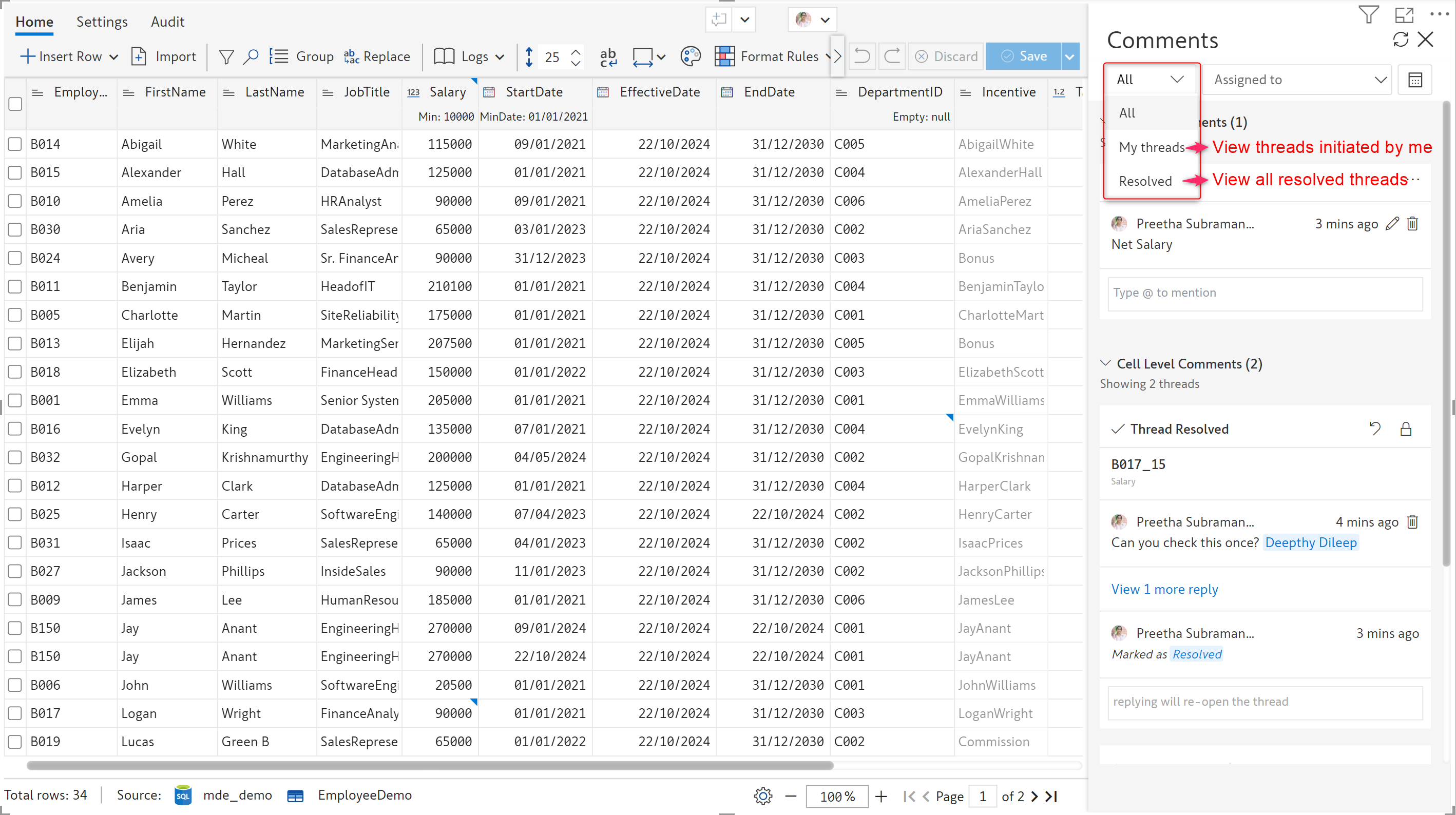Check the row checkbox for B014 Abigail

tap(15, 144)
